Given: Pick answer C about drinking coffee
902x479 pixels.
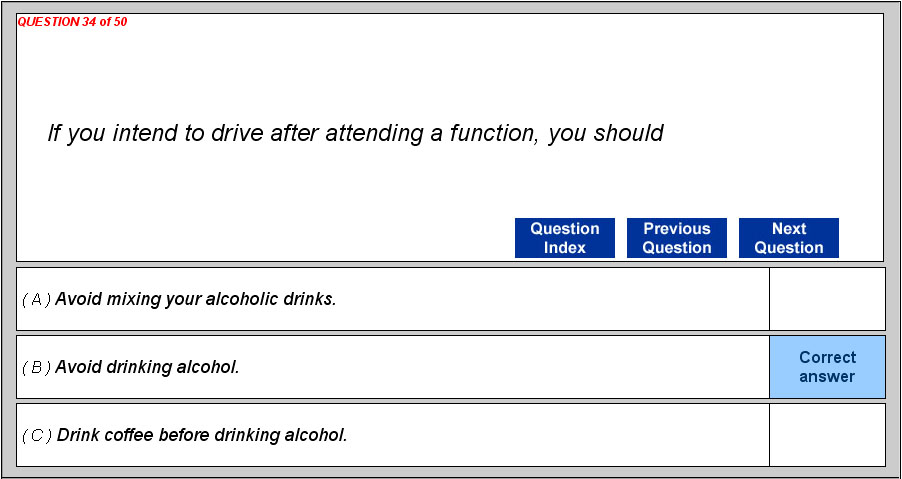Looking at the screenshot, I should (x=202, y=435).
